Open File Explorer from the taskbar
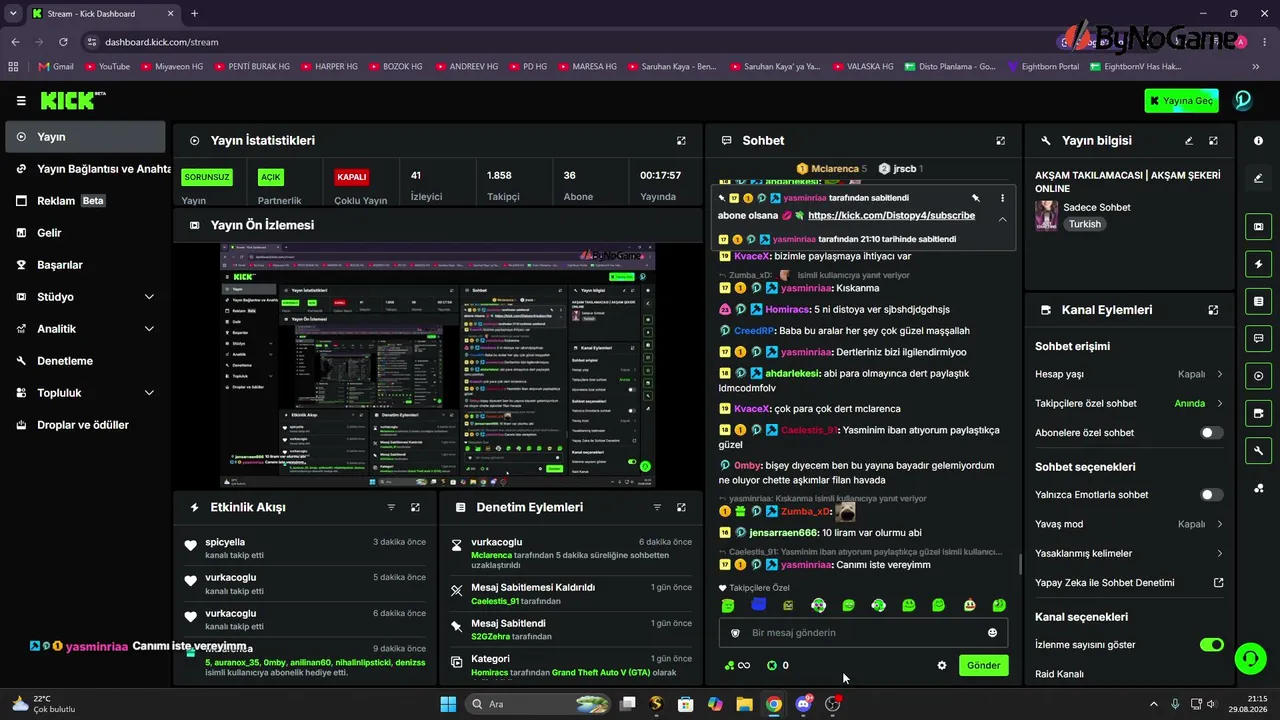1280x720 pixels. point(744,704)
